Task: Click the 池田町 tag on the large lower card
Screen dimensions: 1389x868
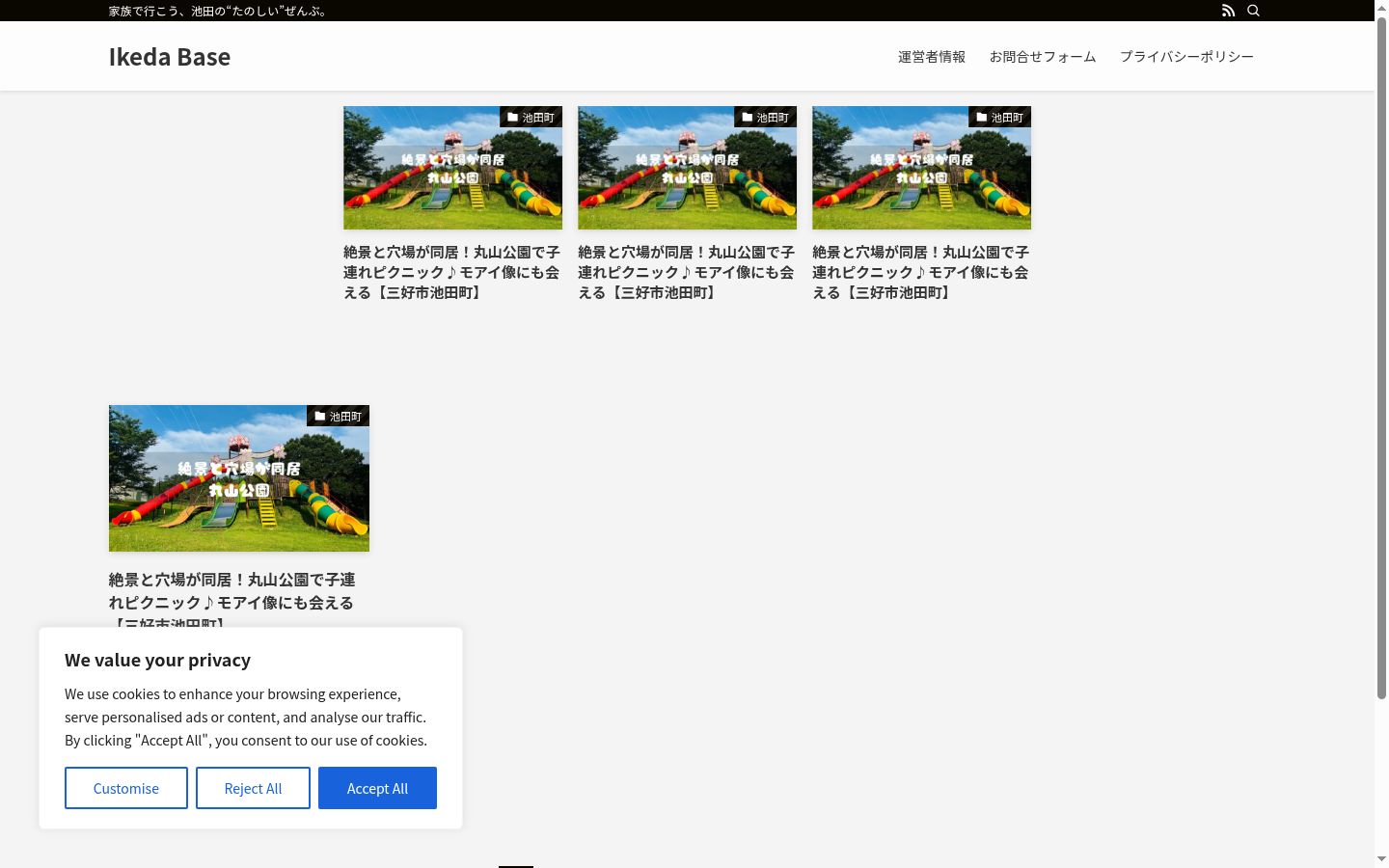Action: [338, 416]
